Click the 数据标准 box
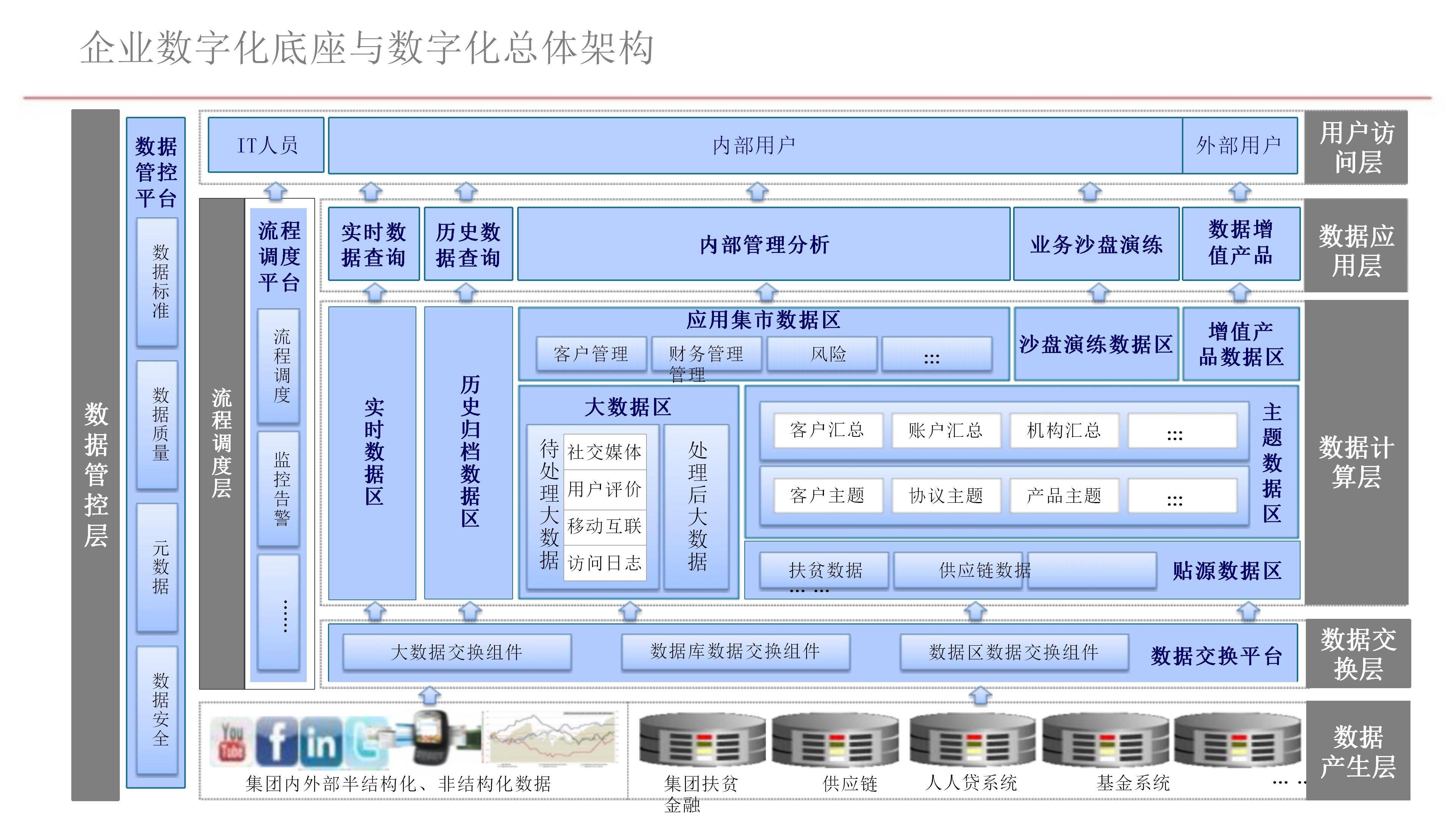 [x=157, y=282]
